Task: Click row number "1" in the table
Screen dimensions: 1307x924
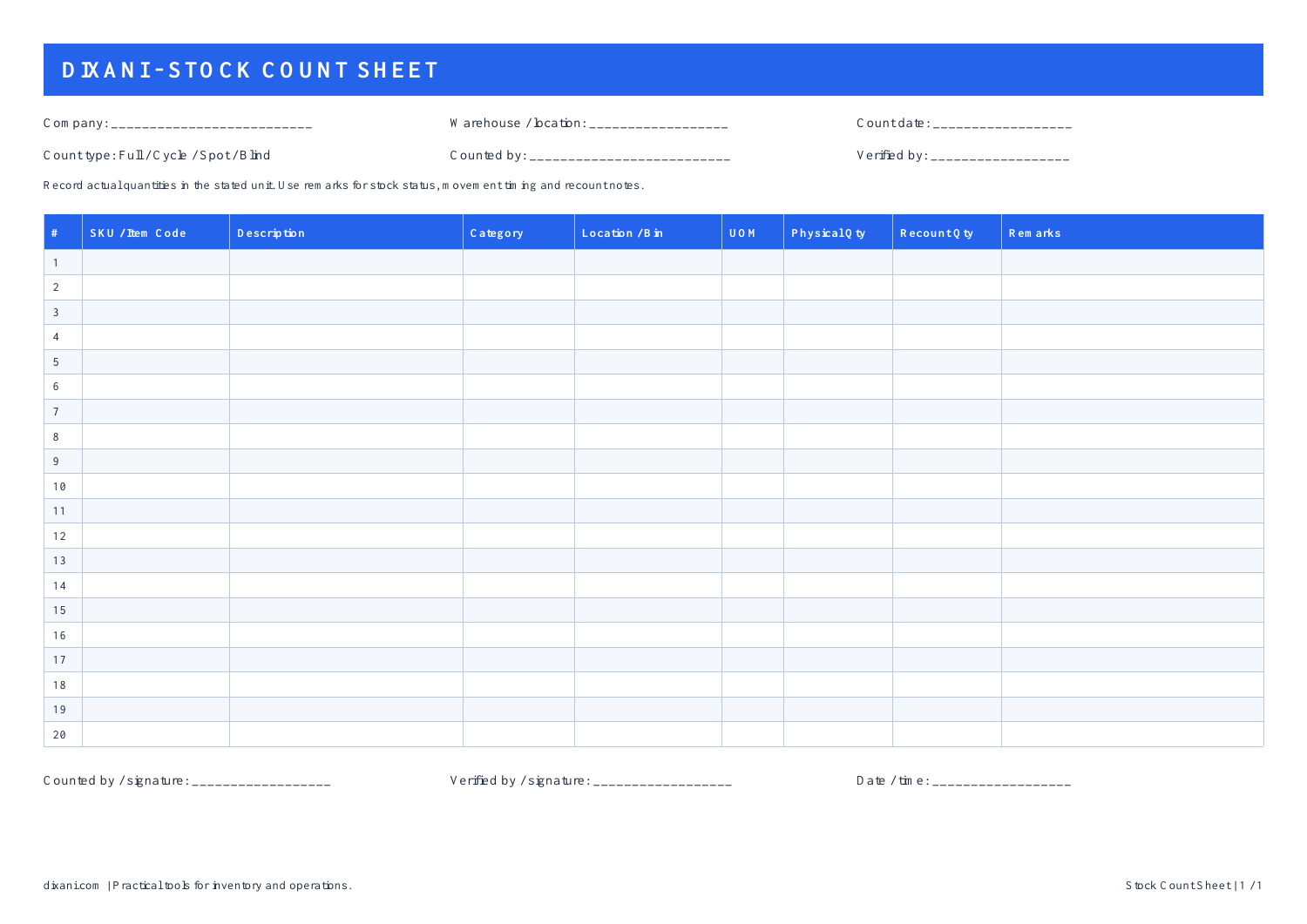Action: point(56,262)
